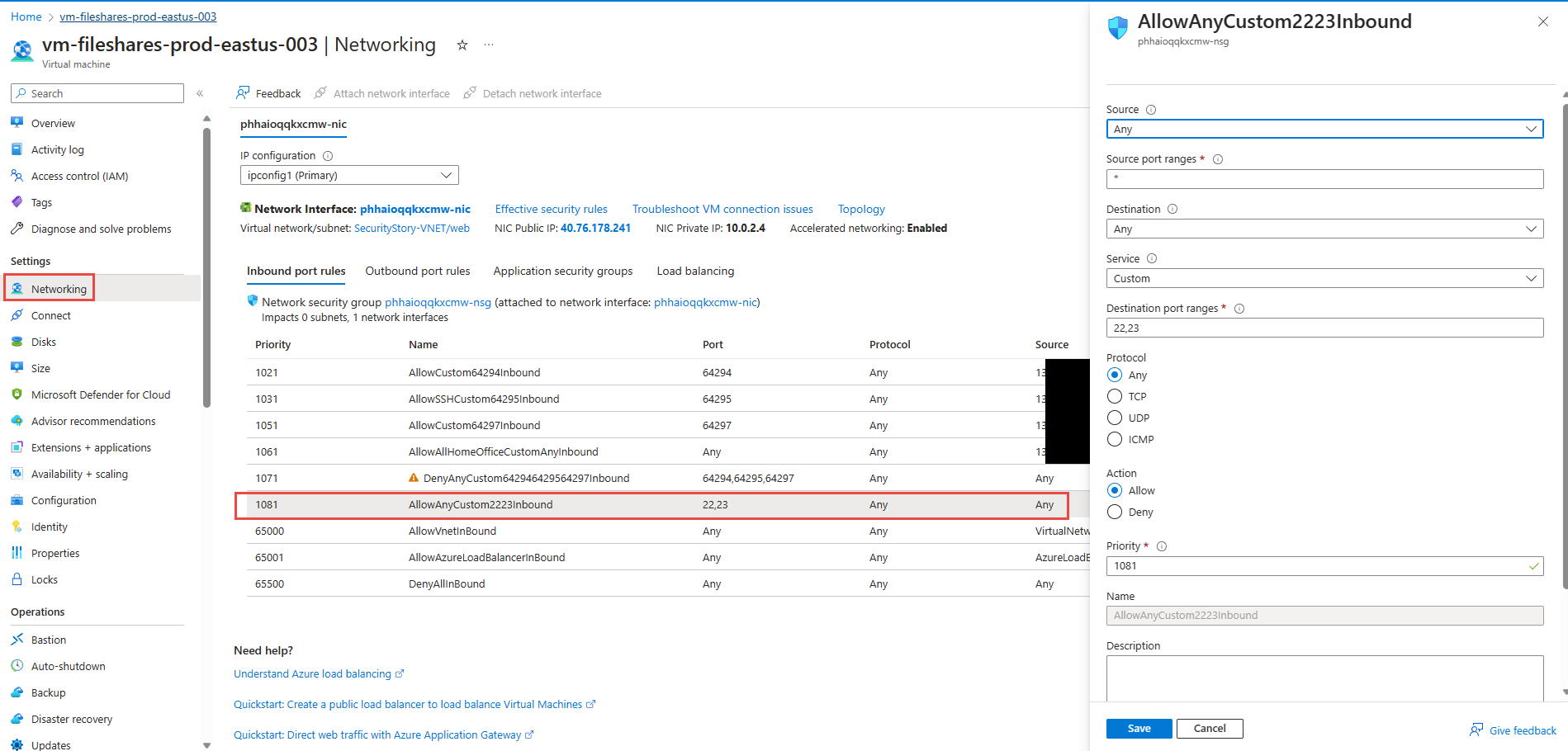The width and height of the screenshot is (1568, 751).
Task: Select Allow action radio button
Action: tap(1115, 490)
